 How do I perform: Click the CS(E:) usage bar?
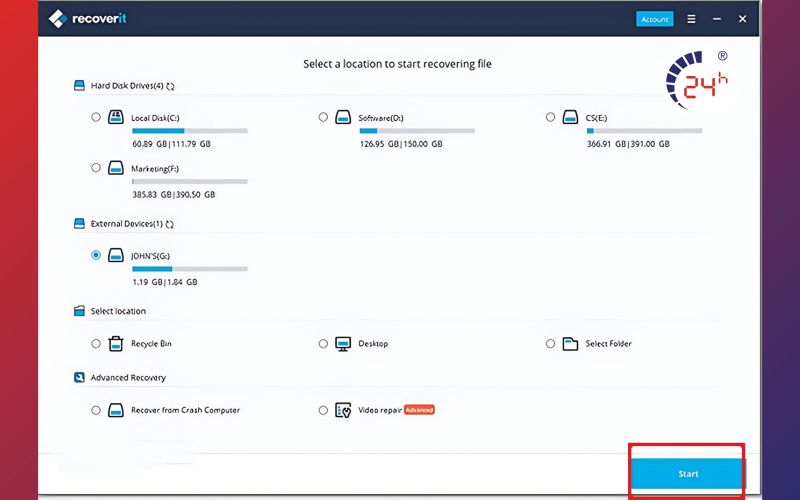coord(644,131)
